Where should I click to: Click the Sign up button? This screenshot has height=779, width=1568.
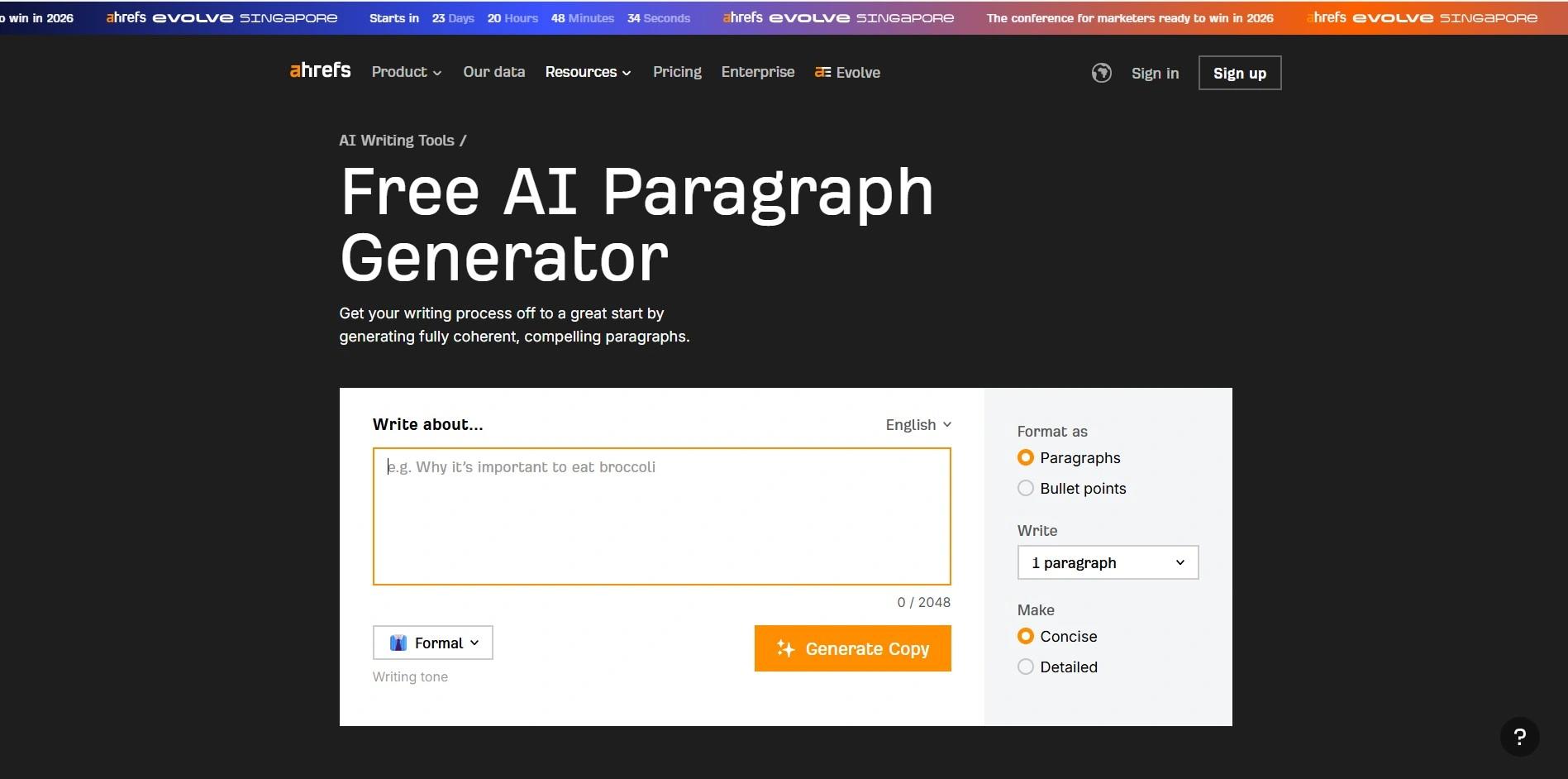(1239, 73)
